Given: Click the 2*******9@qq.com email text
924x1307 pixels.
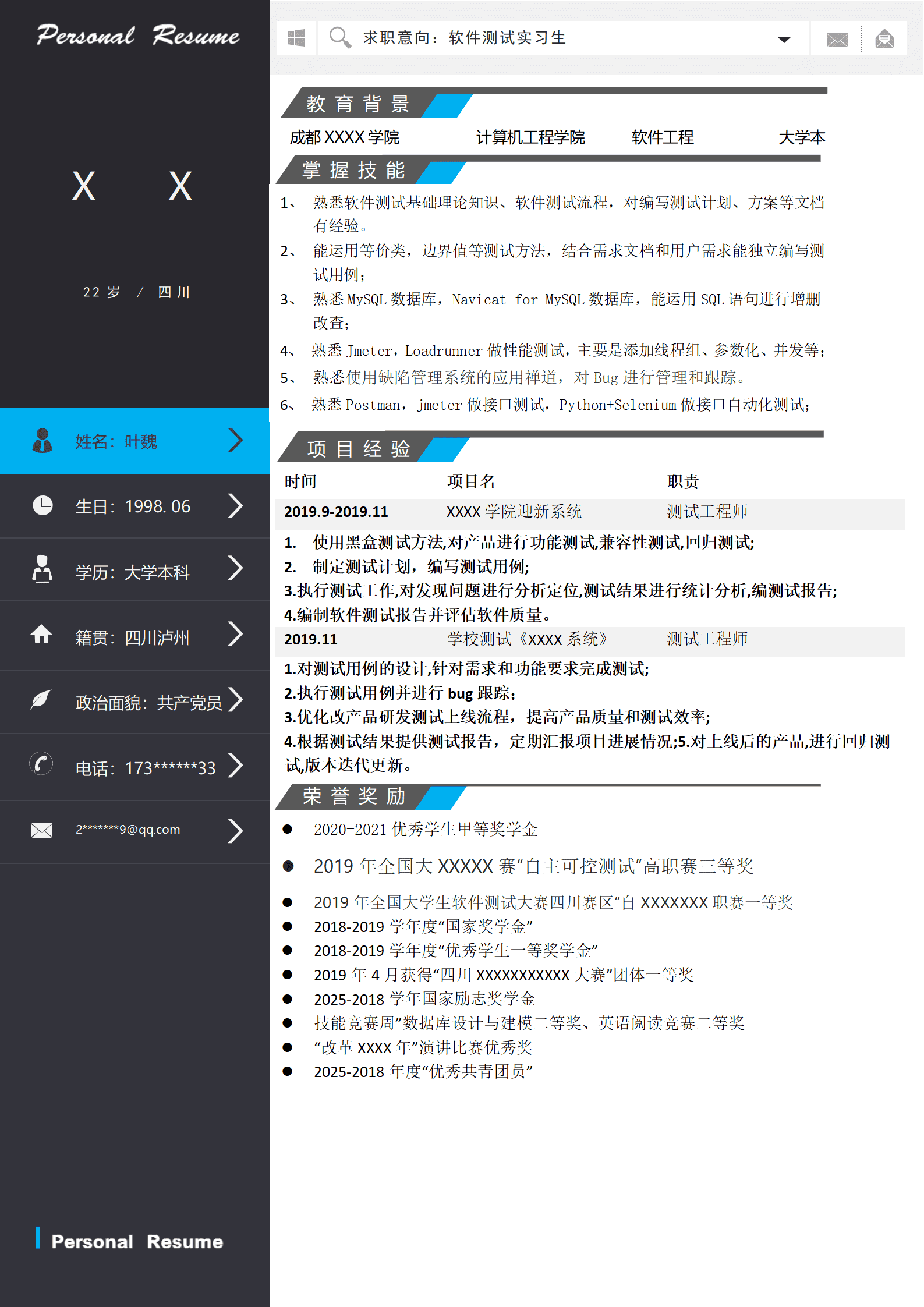Looking at the screenshot, I should pos(128,830).
